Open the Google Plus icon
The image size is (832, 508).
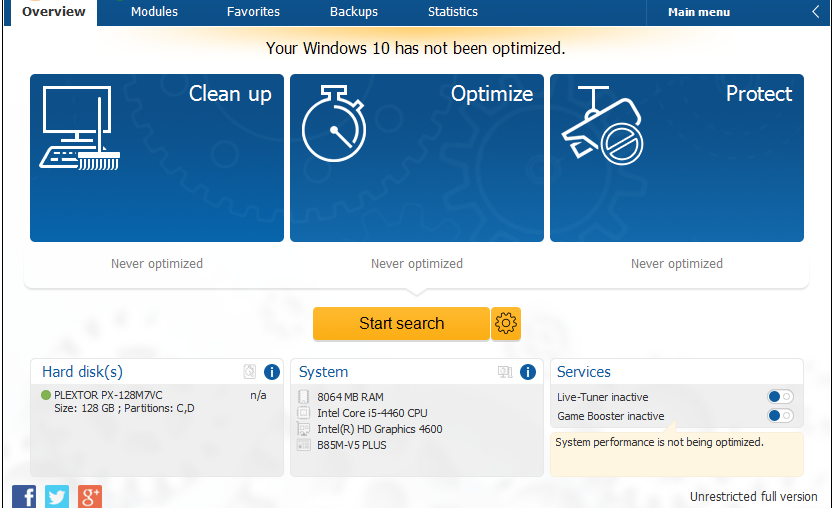click(90, 497)
